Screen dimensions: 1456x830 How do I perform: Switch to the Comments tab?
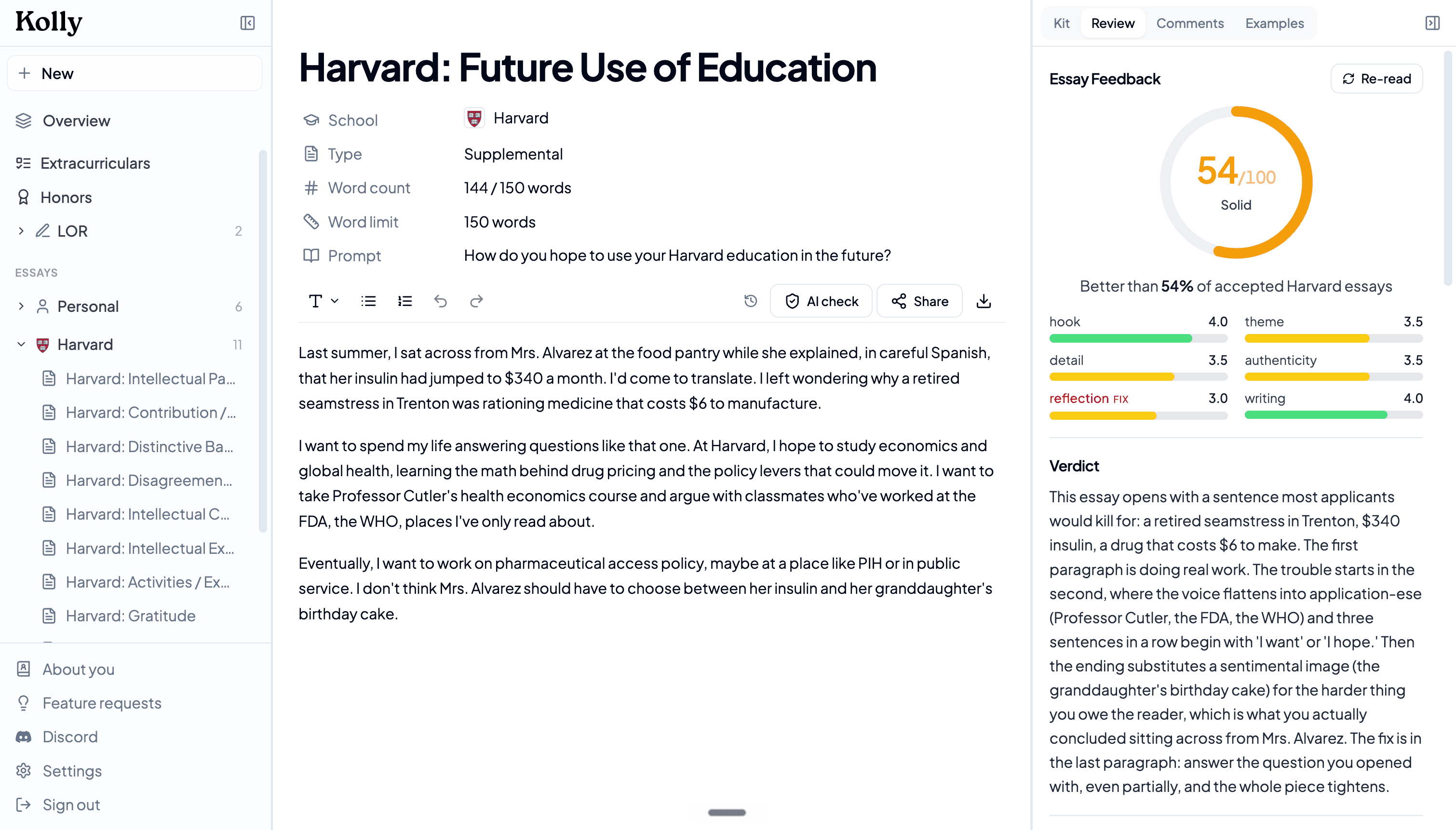(x=1190, y=23)
